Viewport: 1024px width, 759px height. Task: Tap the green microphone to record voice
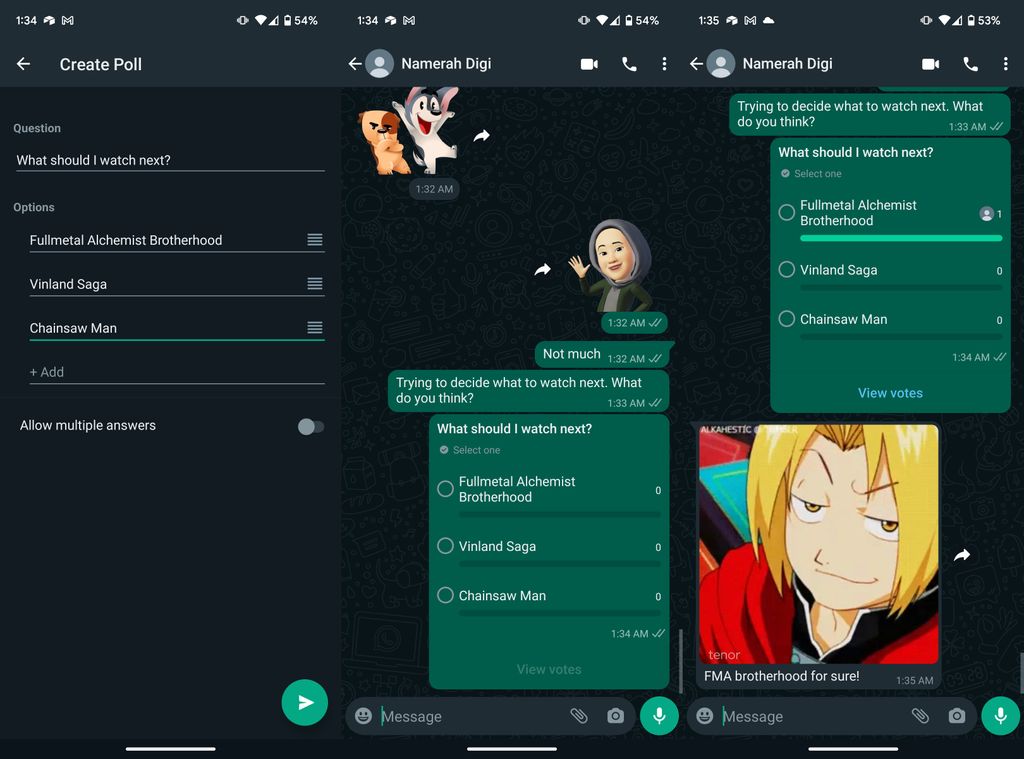point(1000,716)
